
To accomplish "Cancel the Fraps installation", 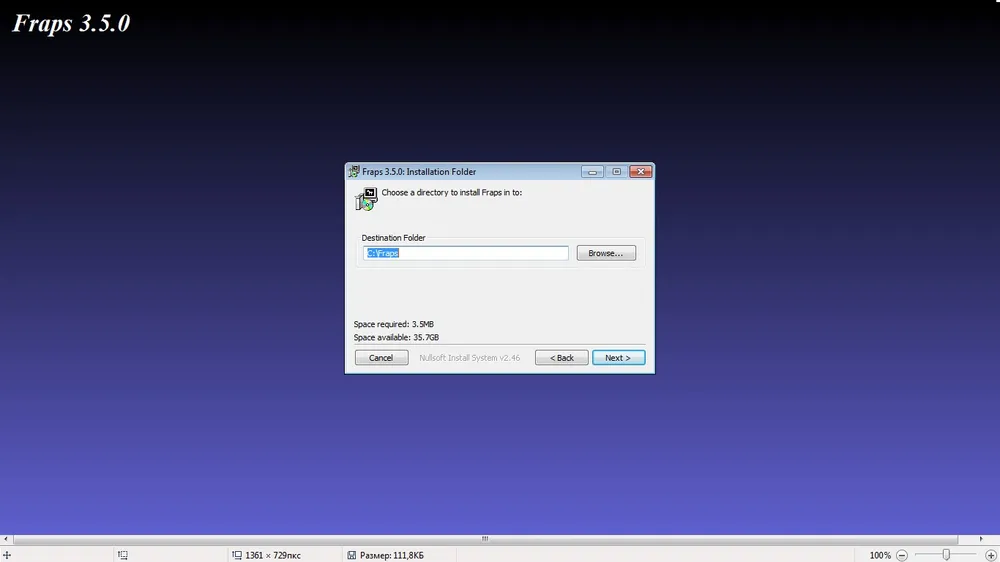I will coord(381,358).
